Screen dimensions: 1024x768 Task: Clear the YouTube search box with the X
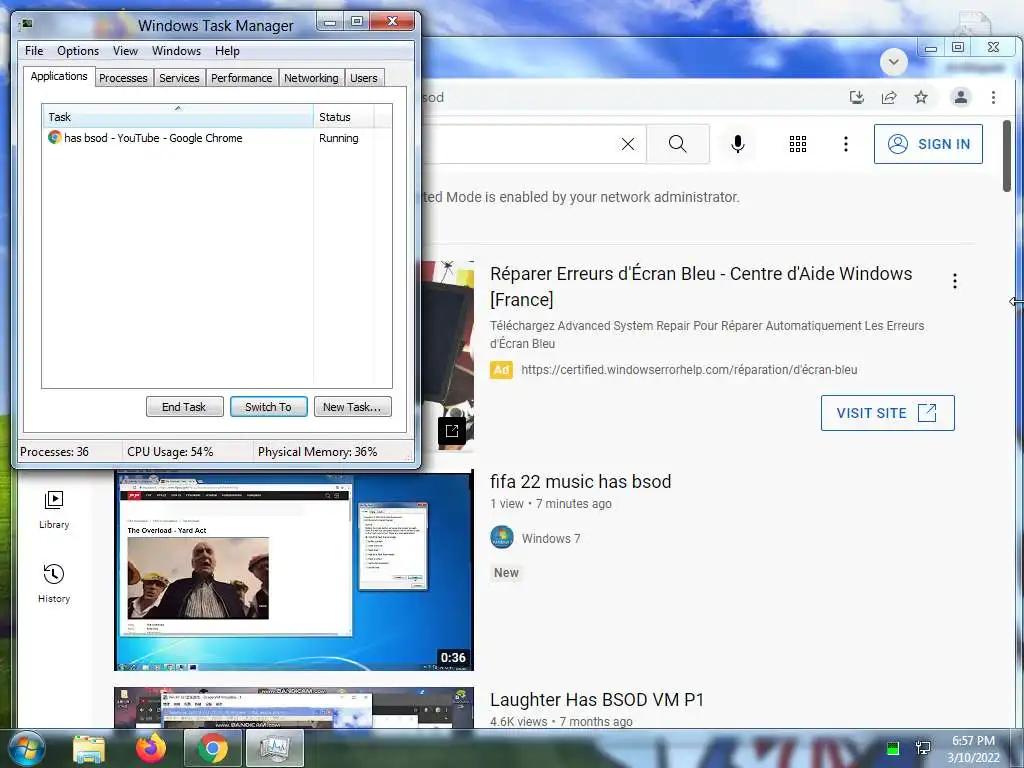coord(628,144)
